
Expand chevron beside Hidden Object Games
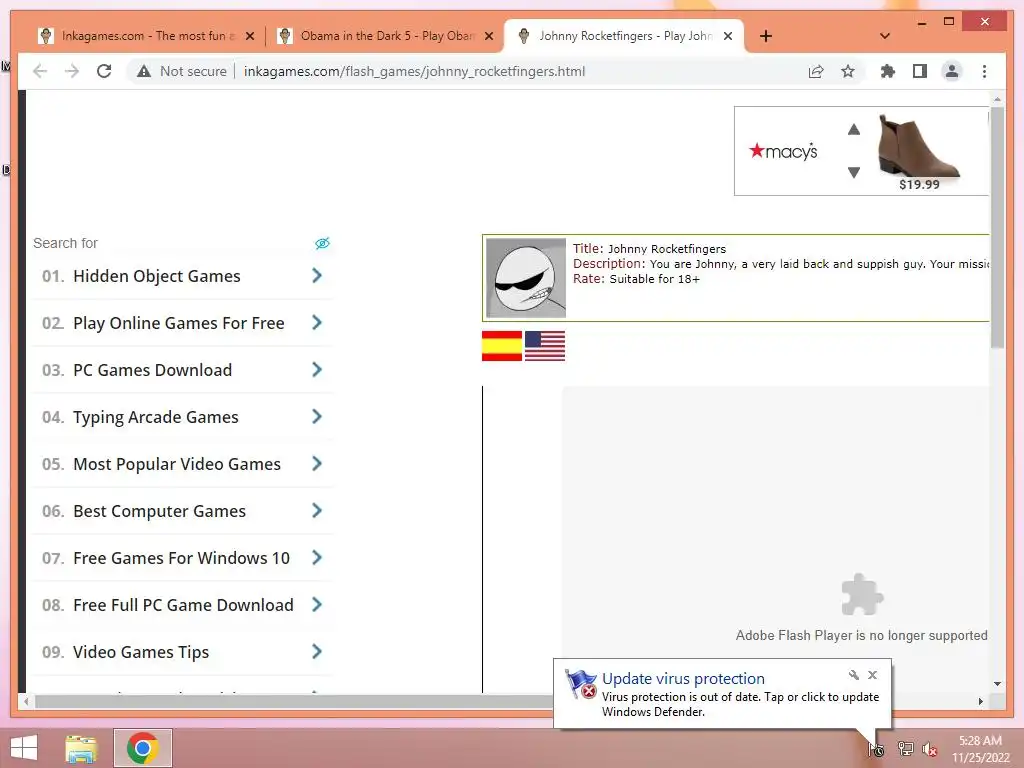click(317, 276)
